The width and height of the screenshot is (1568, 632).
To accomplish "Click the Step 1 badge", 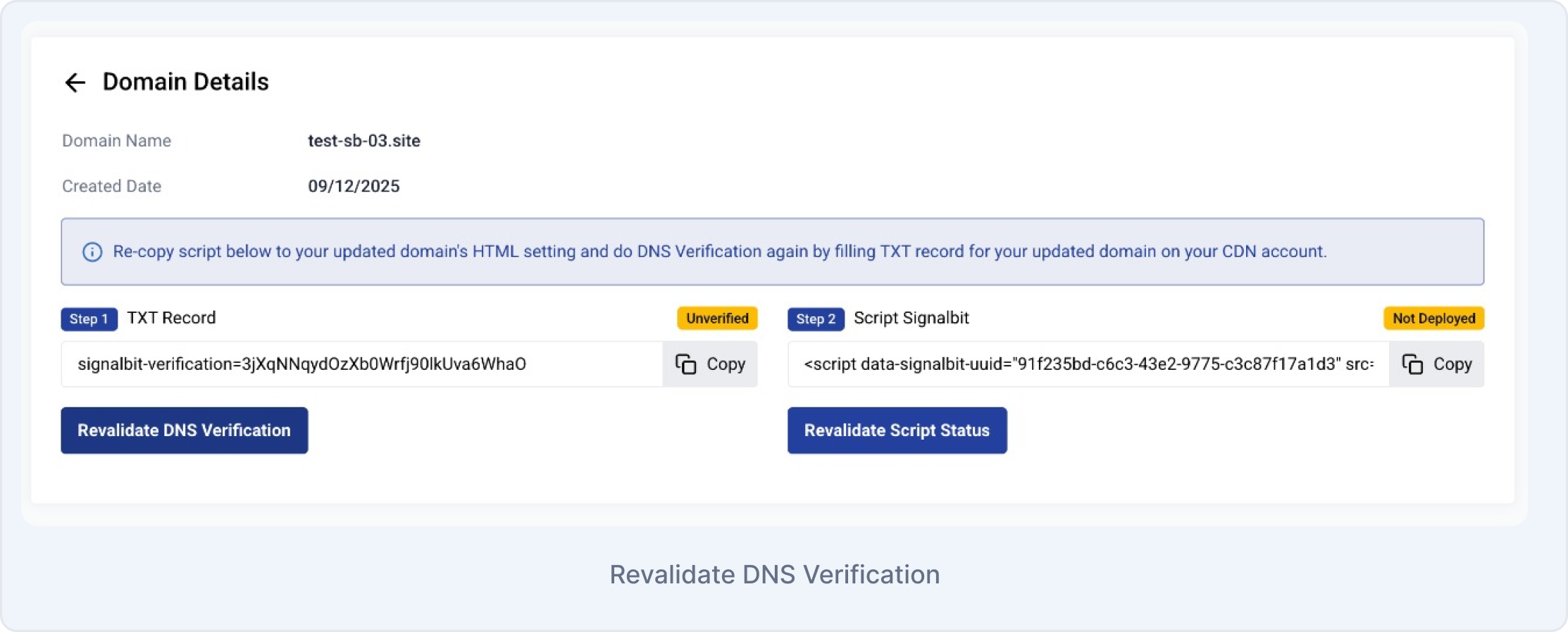I will tap(89, 319).
